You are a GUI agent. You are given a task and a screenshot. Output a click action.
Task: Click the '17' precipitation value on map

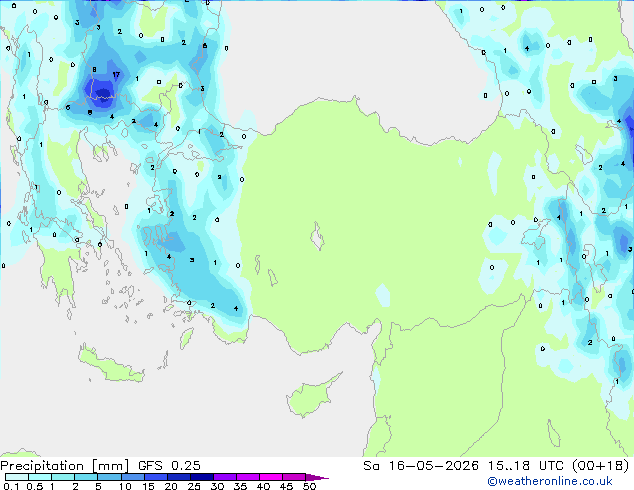coord(116,75)
